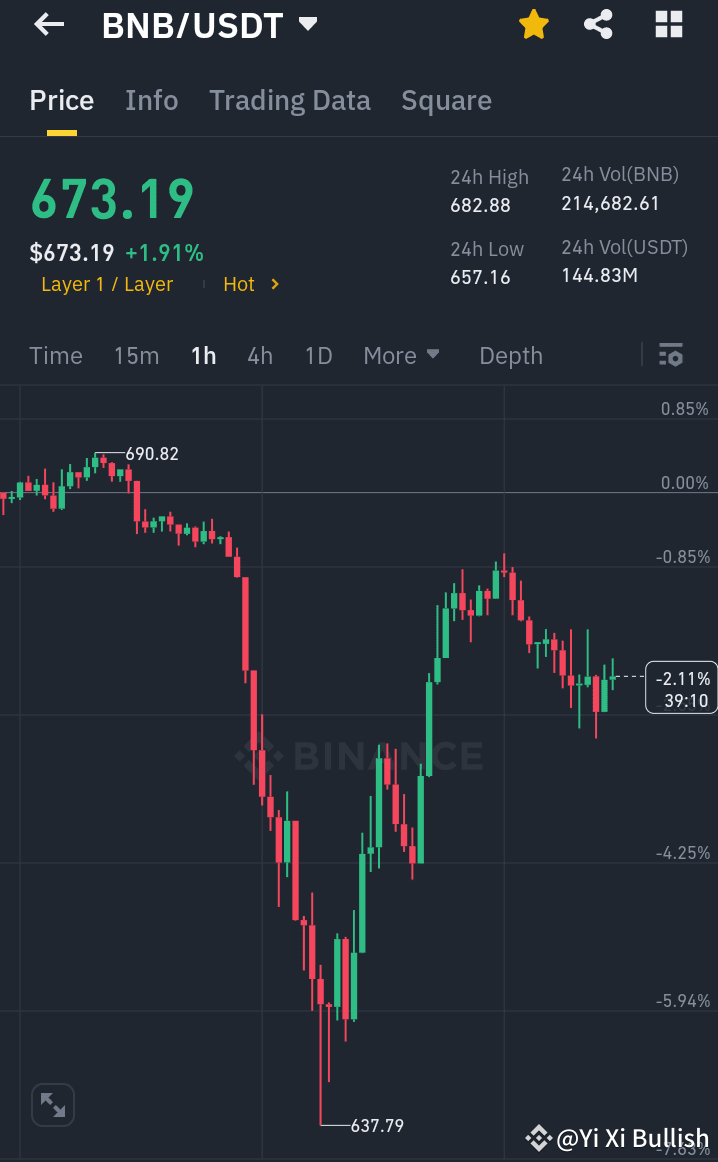
Task: Open the Depth view
Action: [510, 355]
